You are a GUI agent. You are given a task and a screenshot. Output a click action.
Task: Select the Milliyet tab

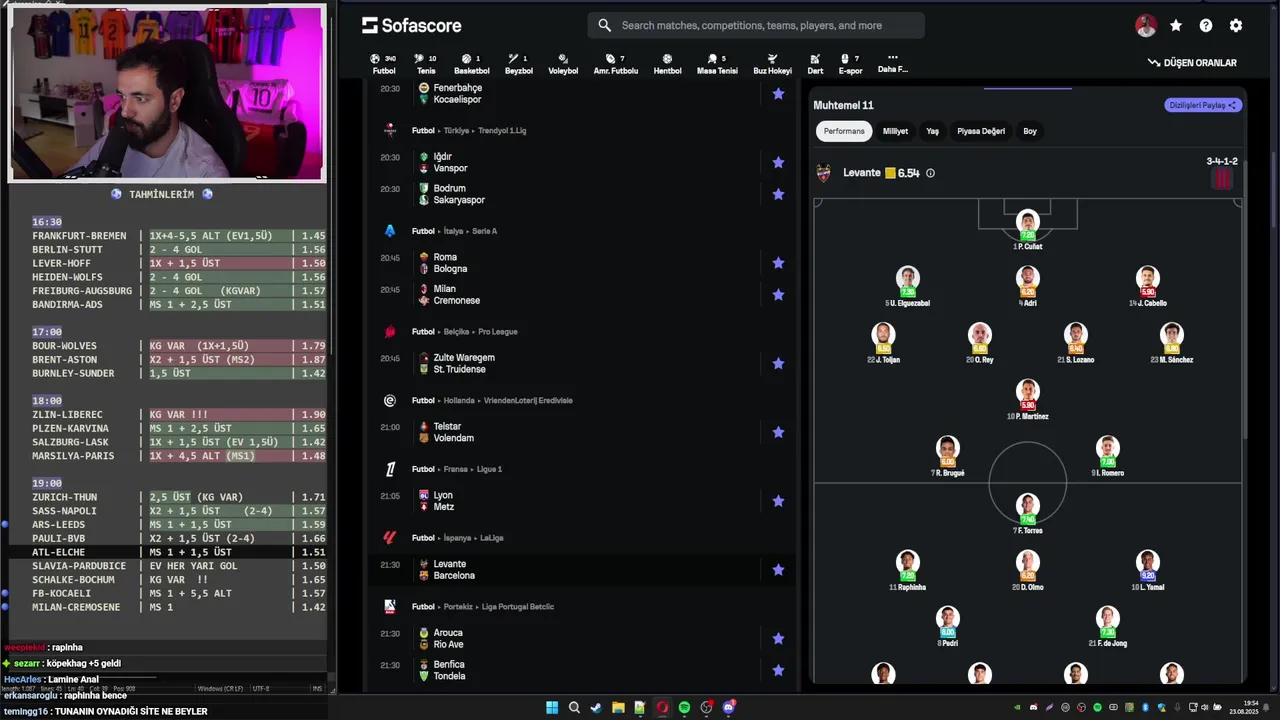(895, 131)
